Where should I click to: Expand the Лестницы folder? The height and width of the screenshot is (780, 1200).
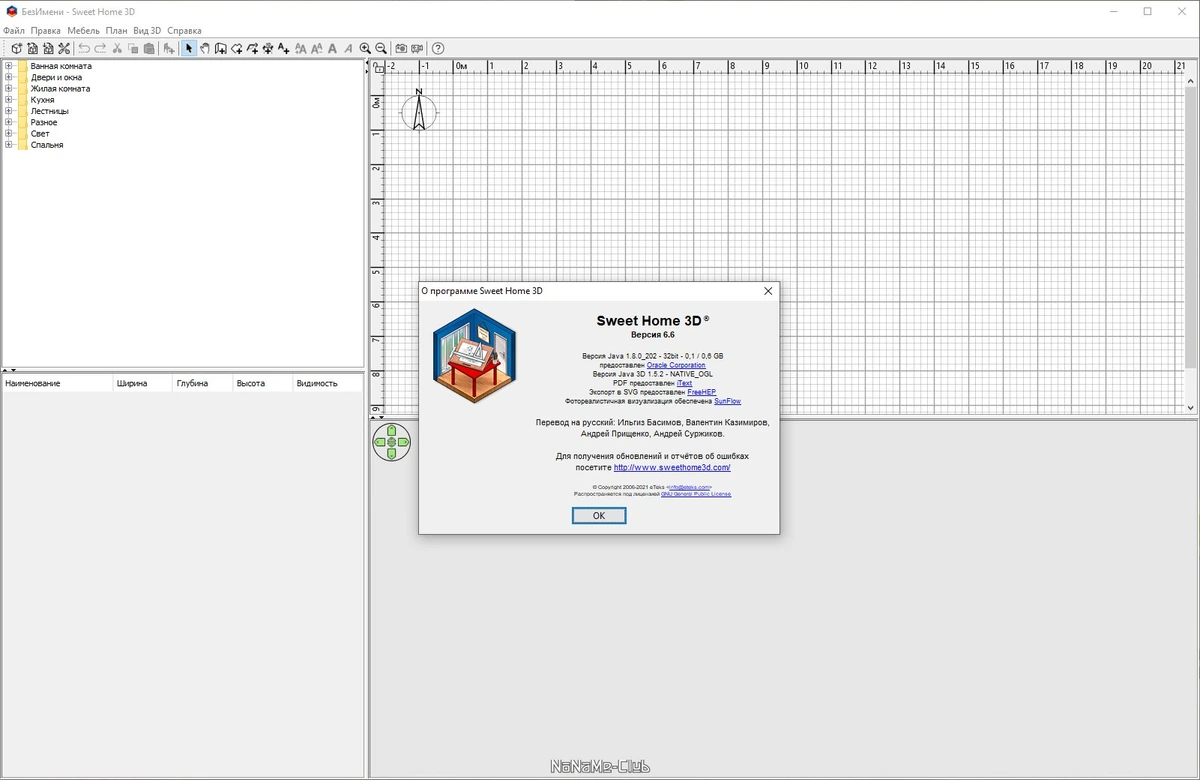9,111
